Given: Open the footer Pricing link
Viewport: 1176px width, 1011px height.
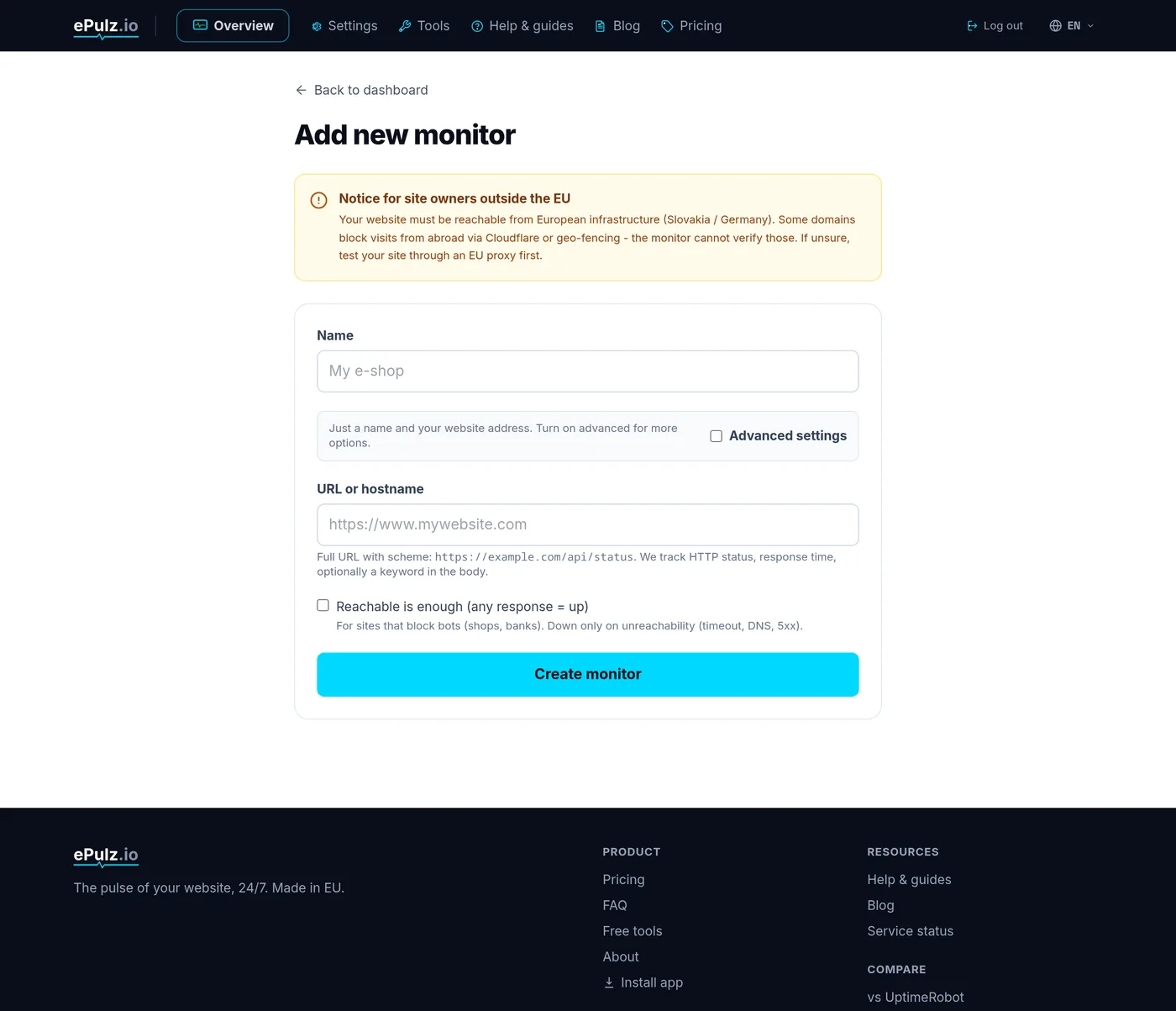Looking at the screenshot, I should click(x=623, y=879).
